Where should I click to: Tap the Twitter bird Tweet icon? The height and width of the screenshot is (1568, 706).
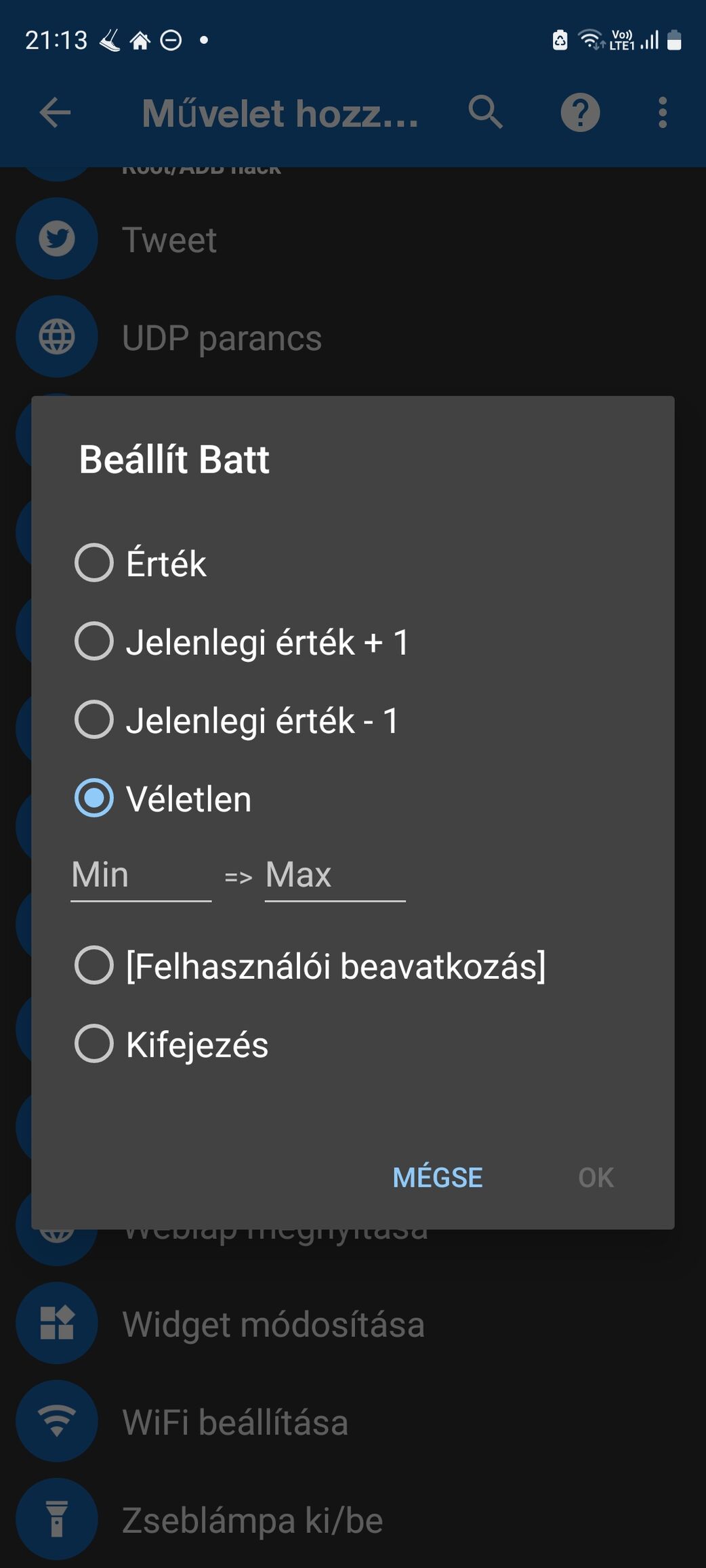click(57, 239)
